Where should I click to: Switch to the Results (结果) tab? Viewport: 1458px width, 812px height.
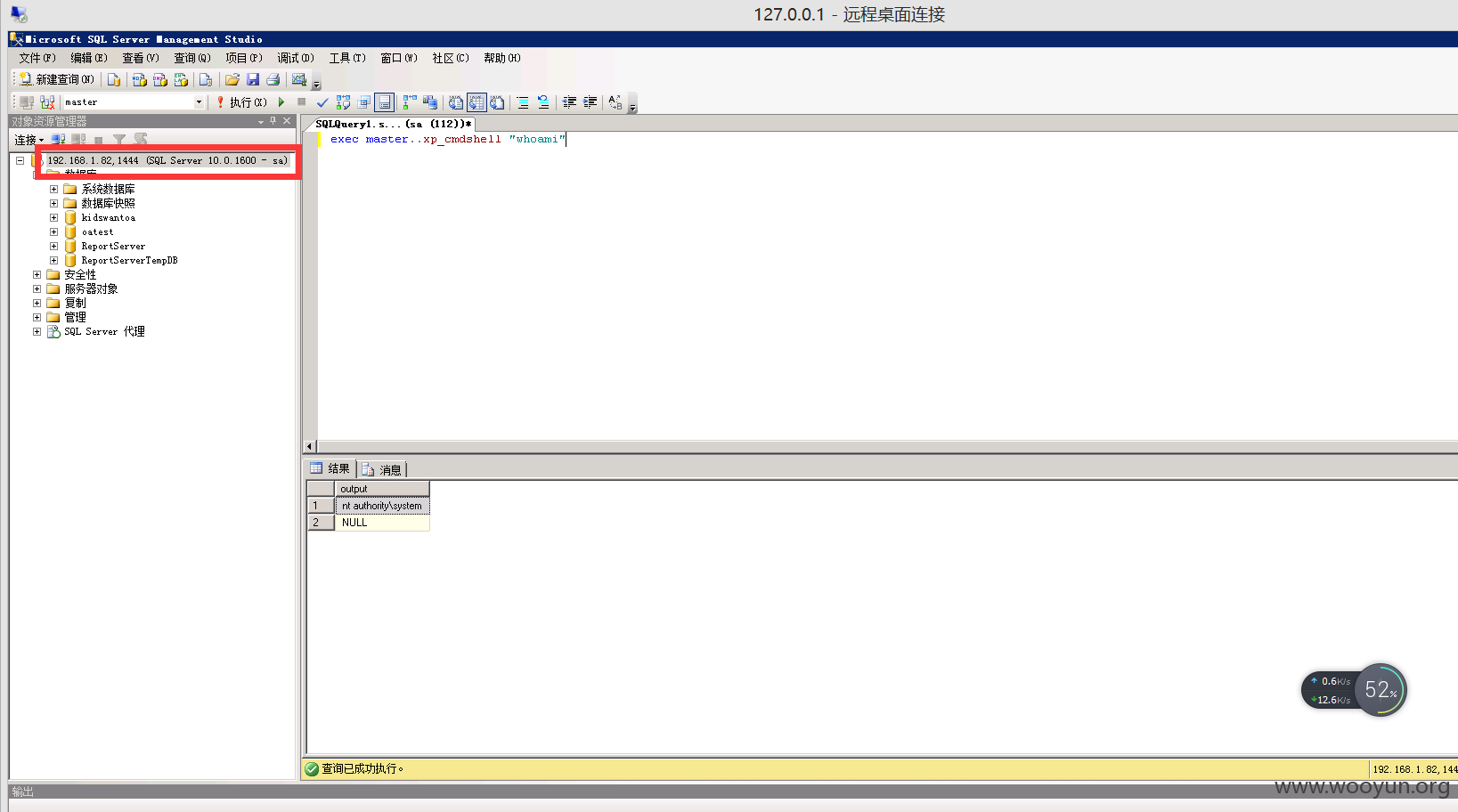tap(330, 468)
